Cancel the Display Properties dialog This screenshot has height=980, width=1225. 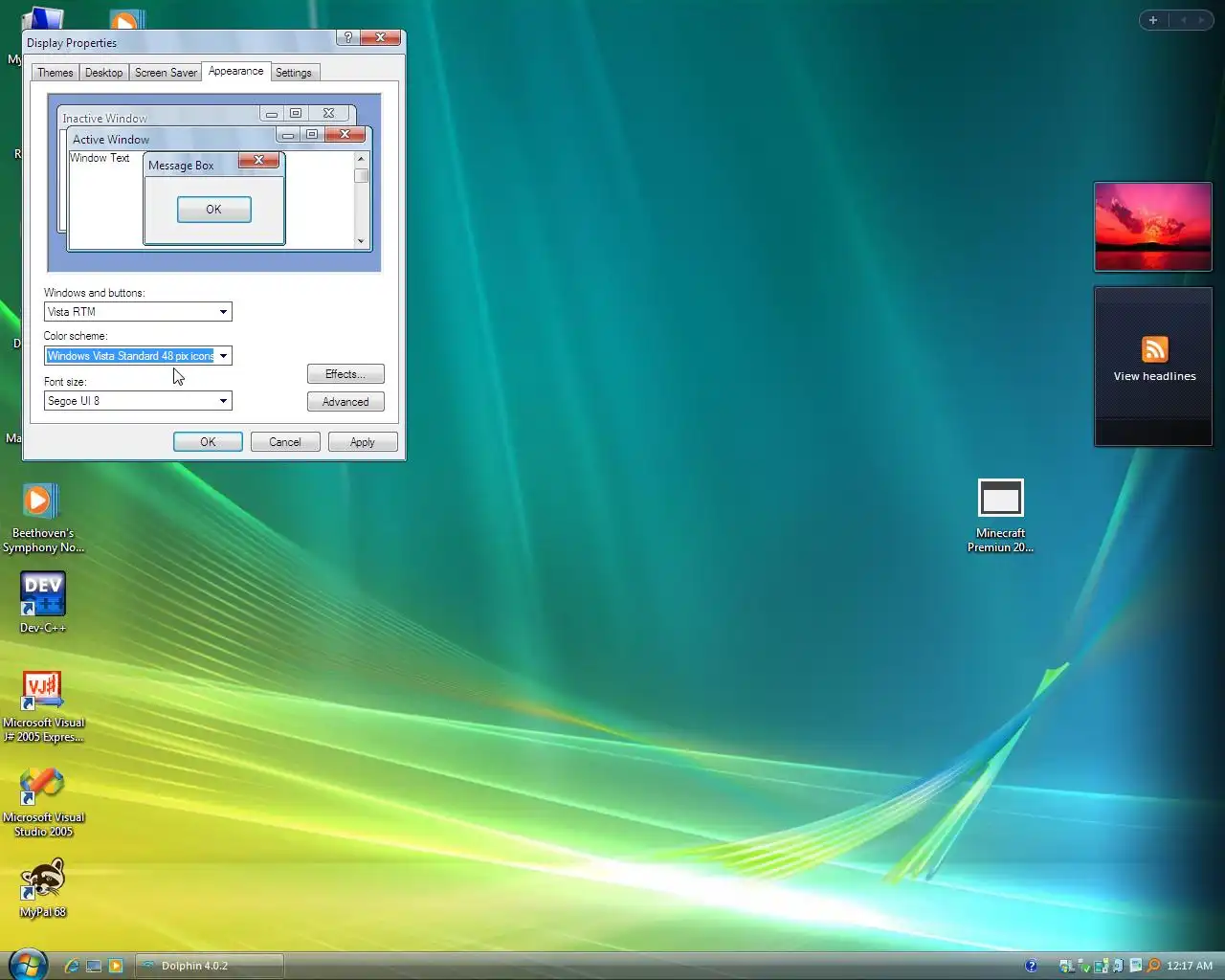coord(285,442)
